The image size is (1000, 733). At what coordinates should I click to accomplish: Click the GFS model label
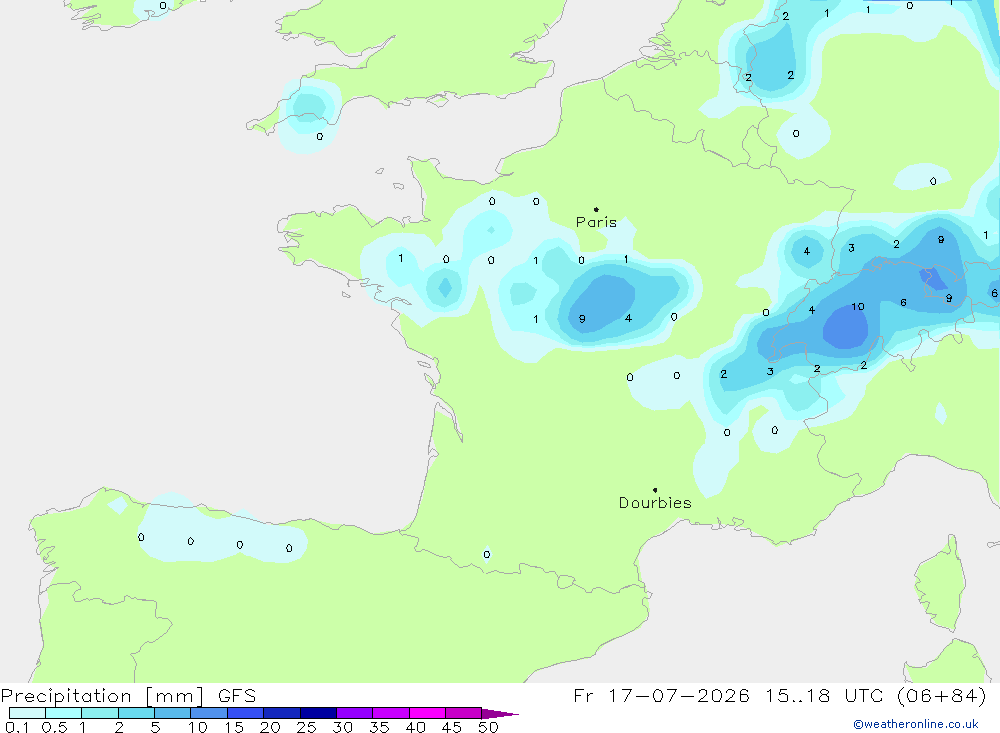click(237, 696)
